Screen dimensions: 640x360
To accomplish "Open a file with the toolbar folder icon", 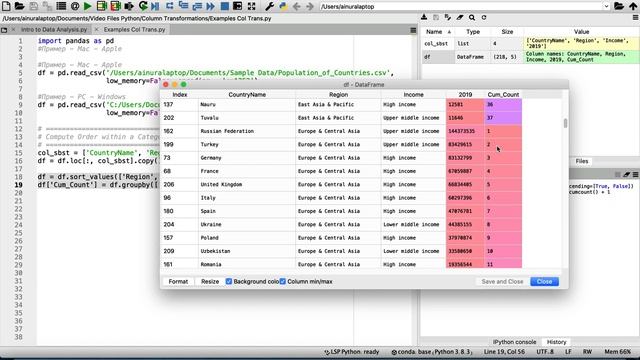I will (x=19, y=6).
